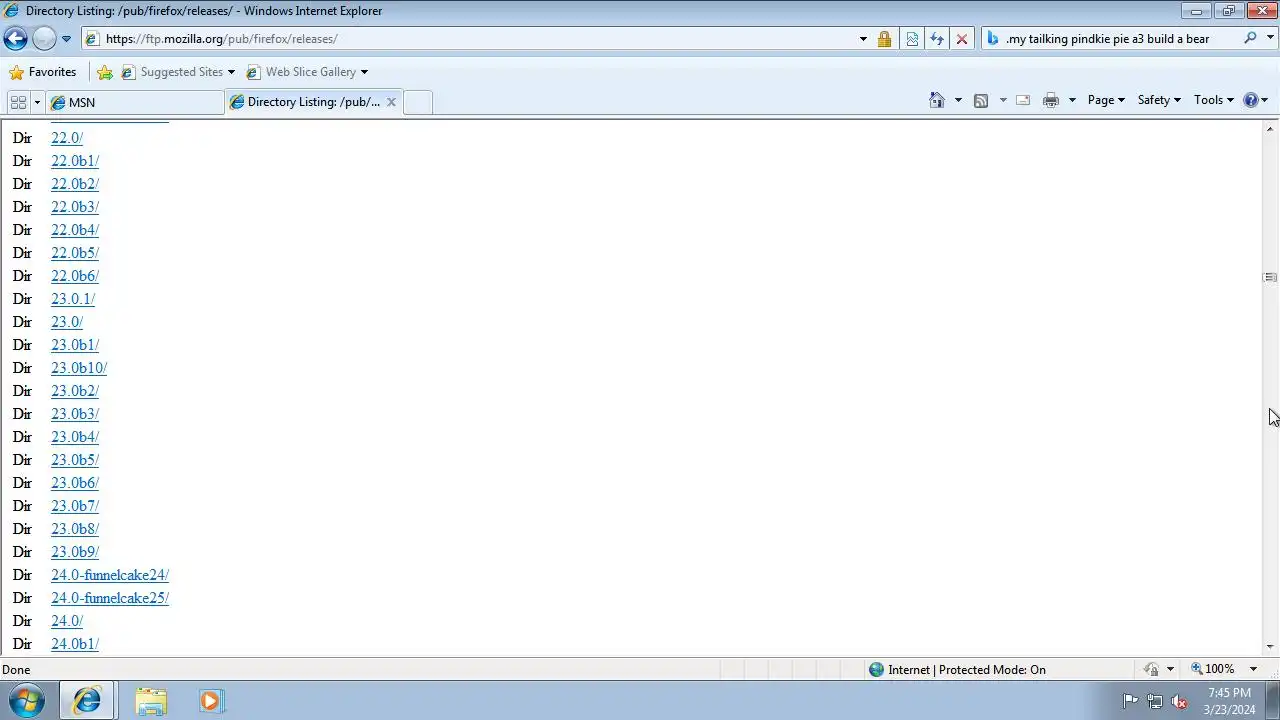This screenshot has width=1280, height=720.
Task: Open Windows Explorer from taskbar
Action: pyautogui.click(x=151, y=701)
